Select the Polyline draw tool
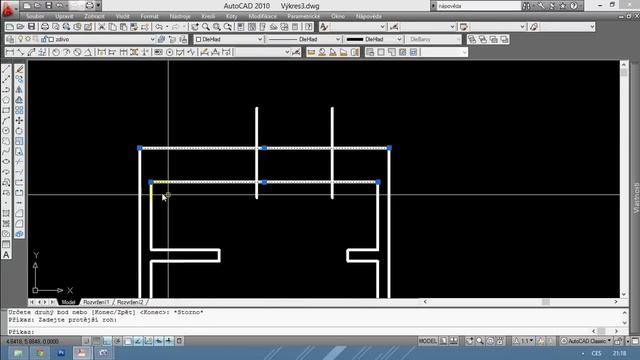 coord(6,89)
